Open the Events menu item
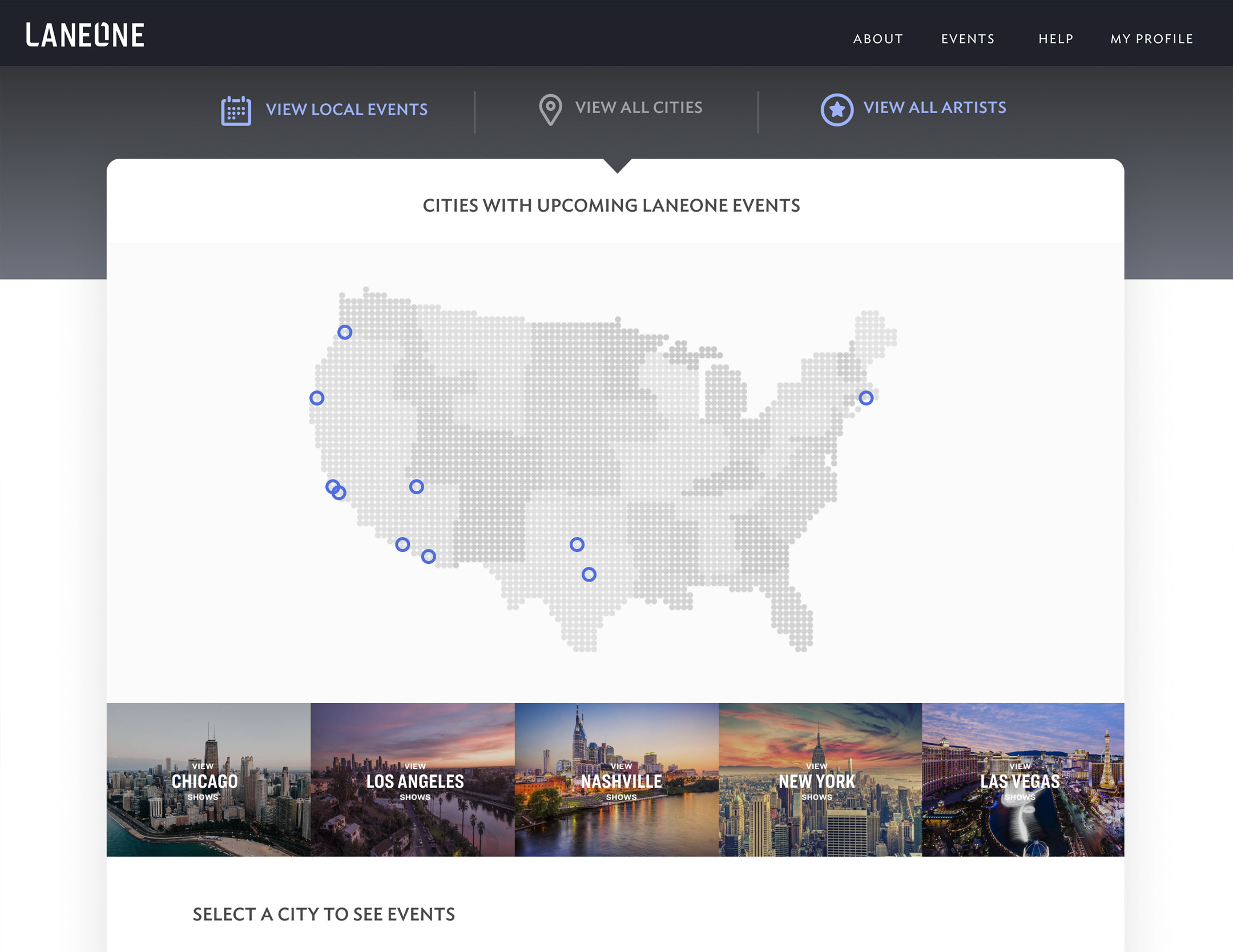Viewport: 1233px width, 952px height. pos(968,39)
